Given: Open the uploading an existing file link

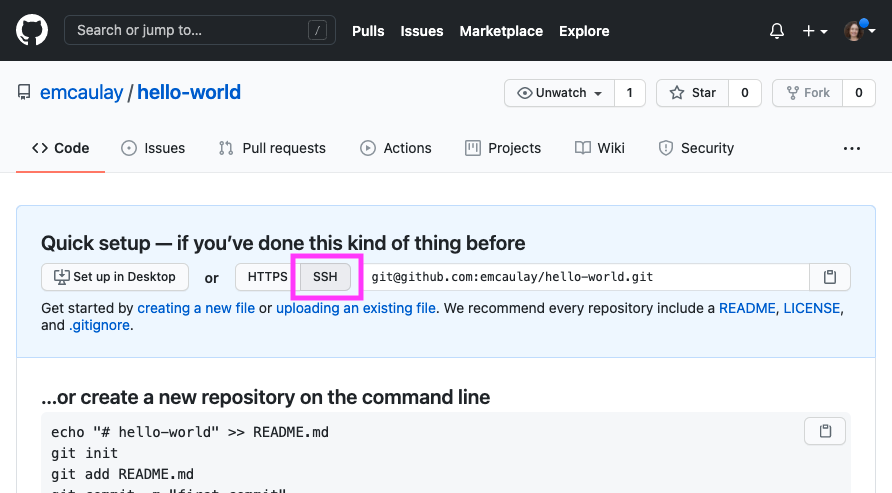Looking at the screenshot, I should coord(356,308).
